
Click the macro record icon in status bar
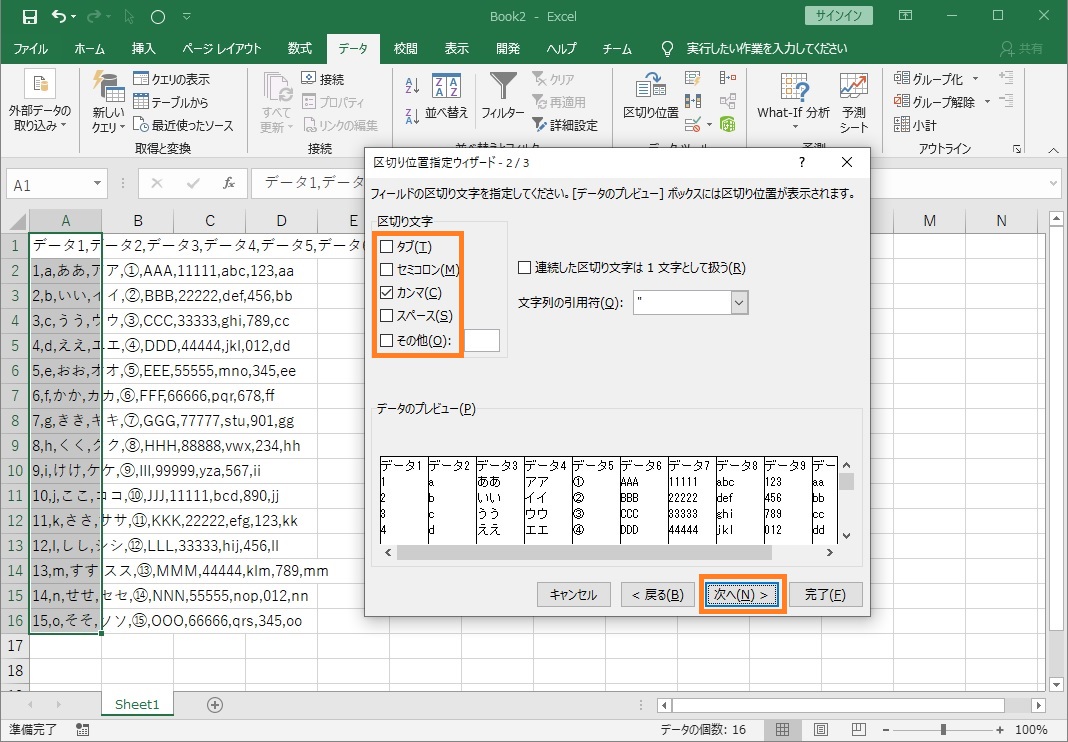pyautogui.click(x=82, y=730)
